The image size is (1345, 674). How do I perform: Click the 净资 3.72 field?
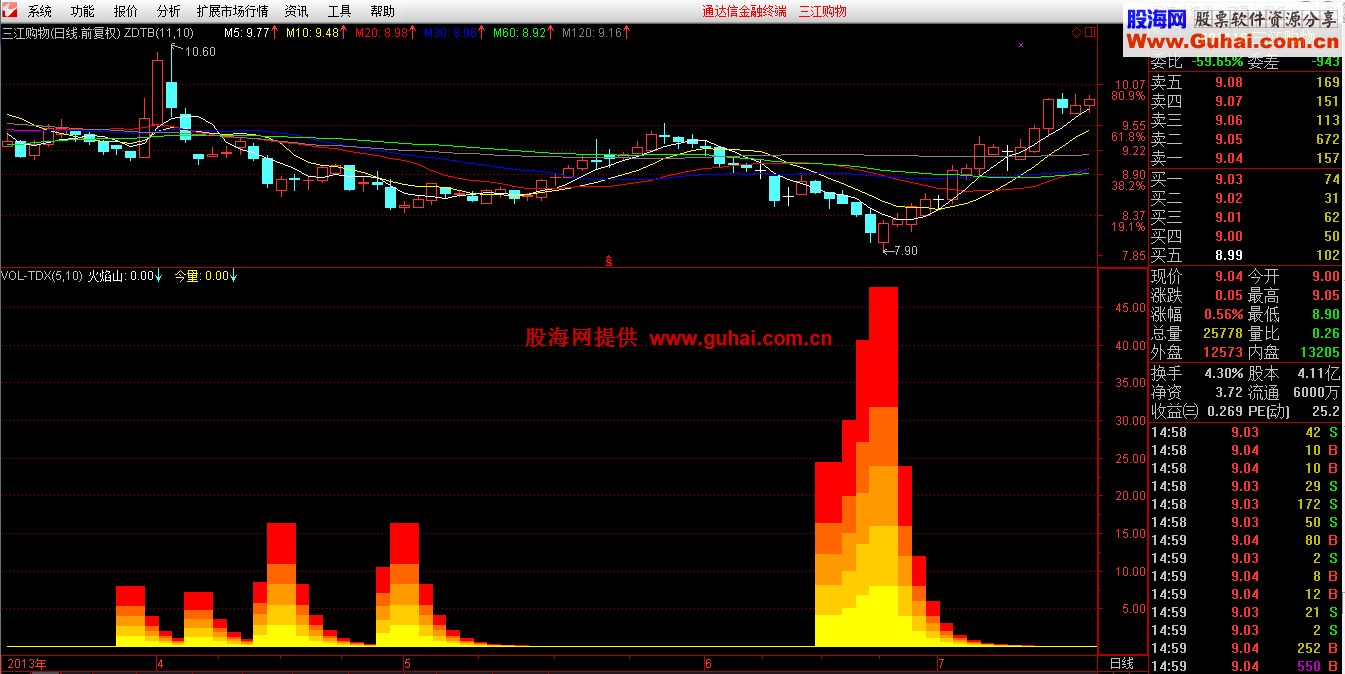click(1197, 392)
